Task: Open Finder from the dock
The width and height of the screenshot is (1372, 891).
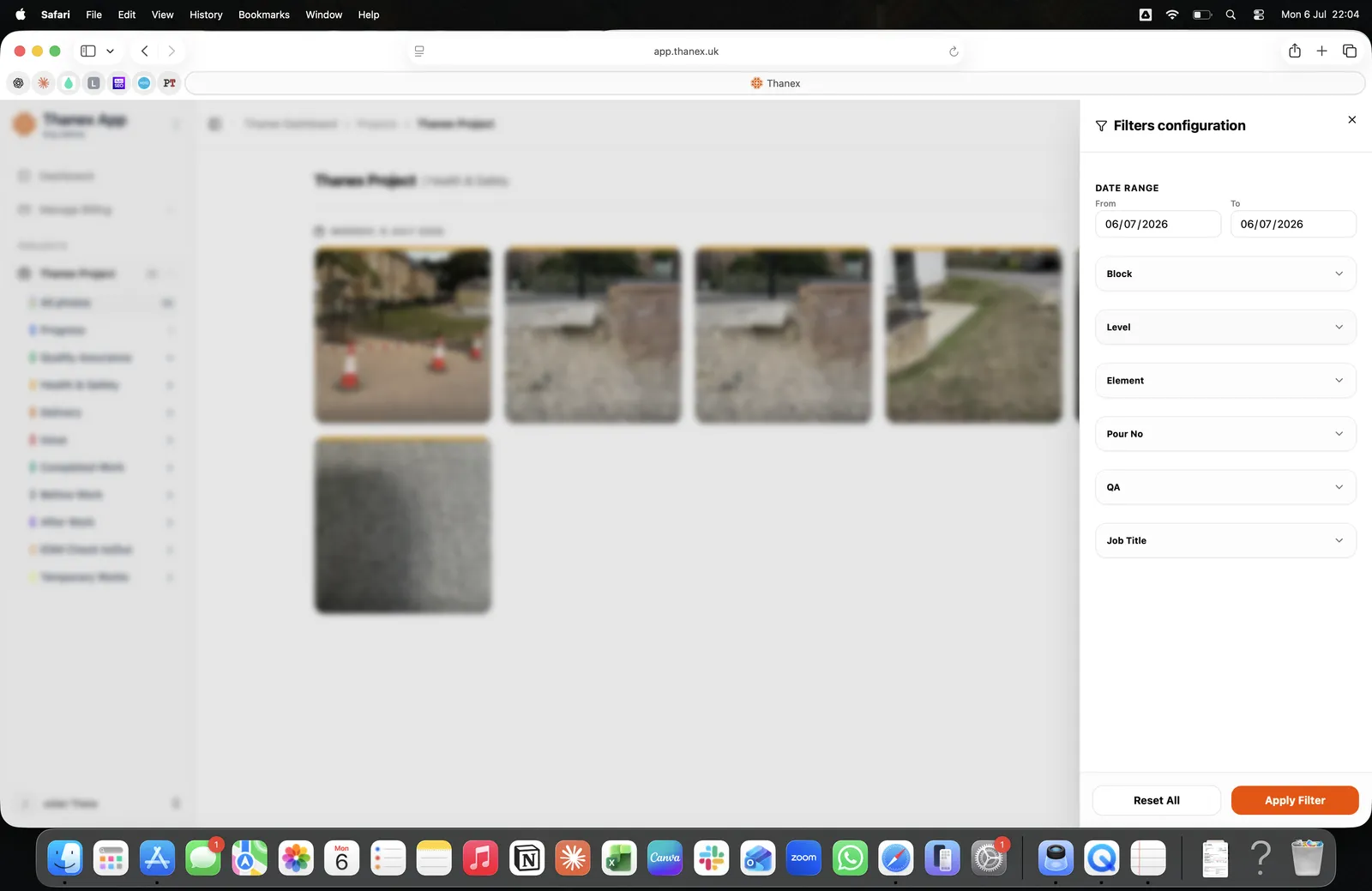Action: click(x=65, y=858)
